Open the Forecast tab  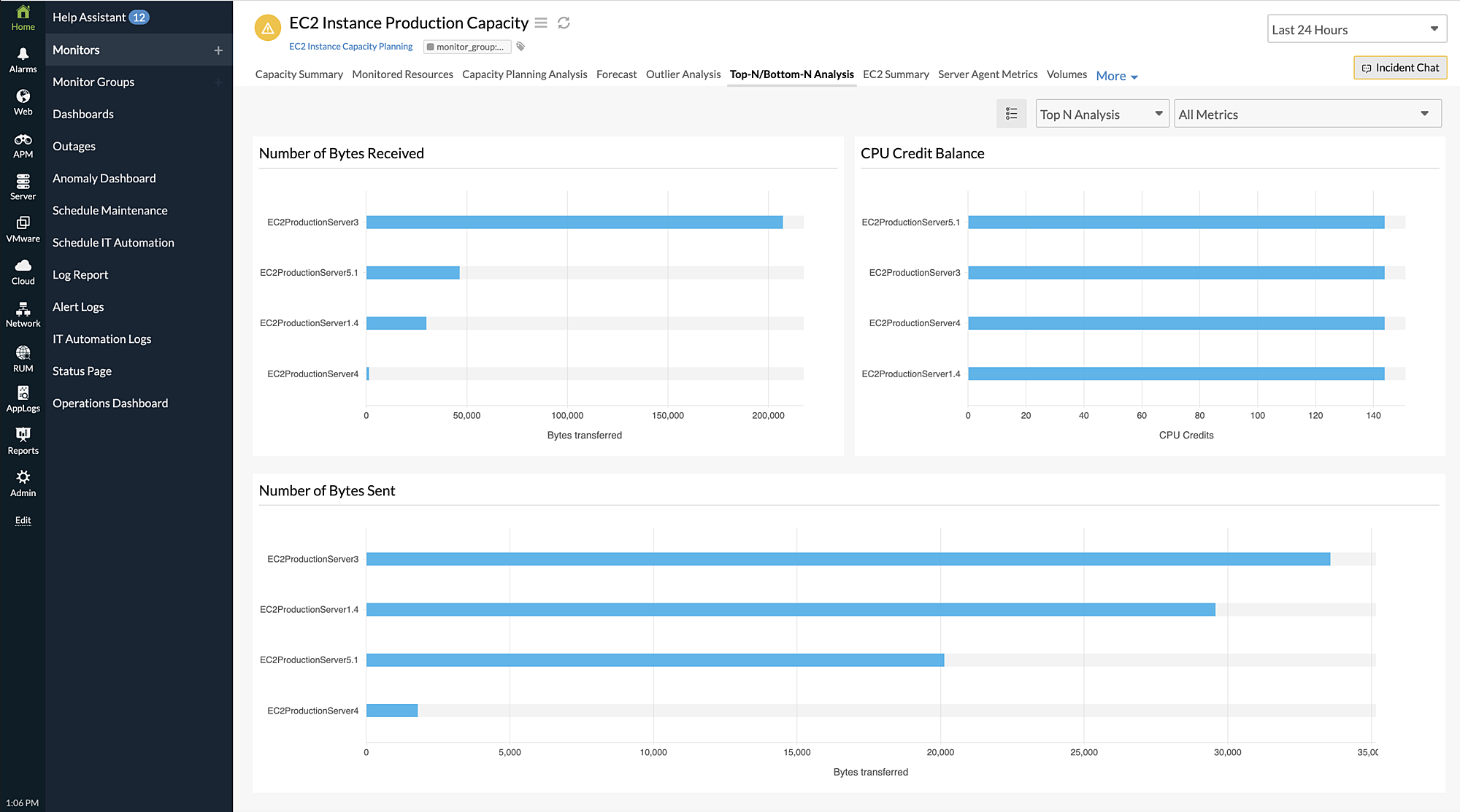(616, 74)
